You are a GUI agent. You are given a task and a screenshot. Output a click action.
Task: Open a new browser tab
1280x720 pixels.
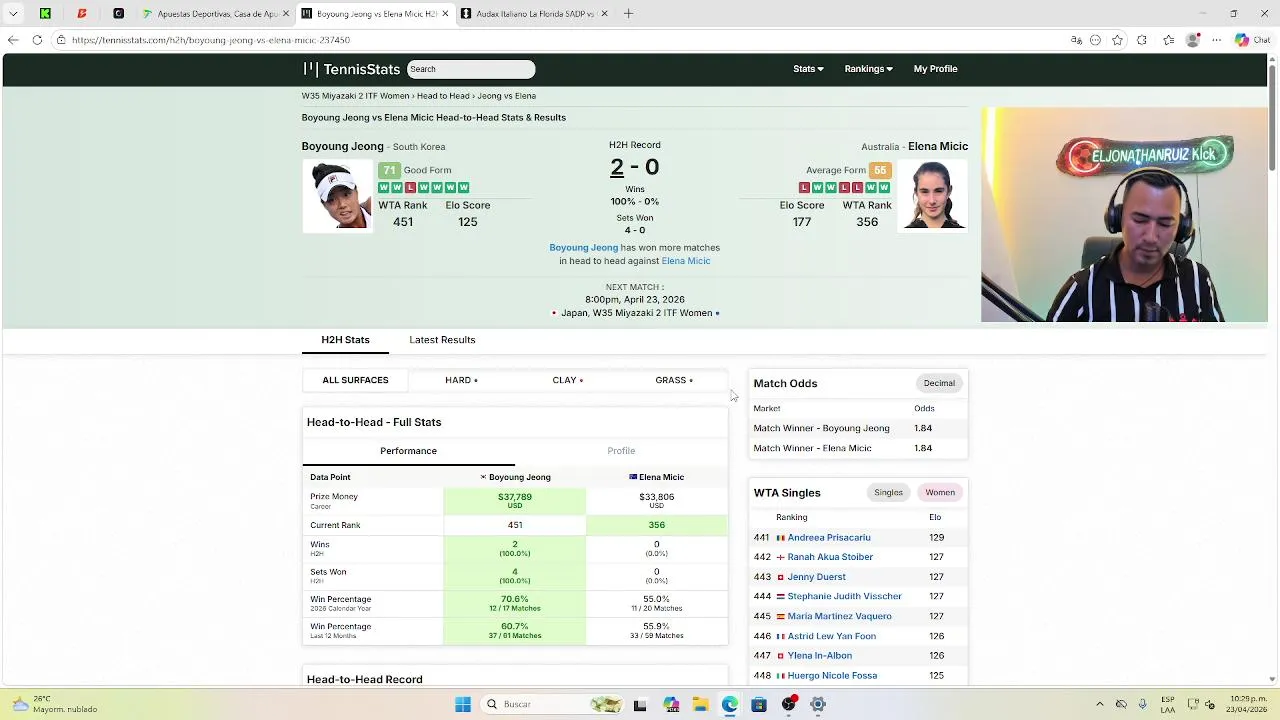point(628,14)
